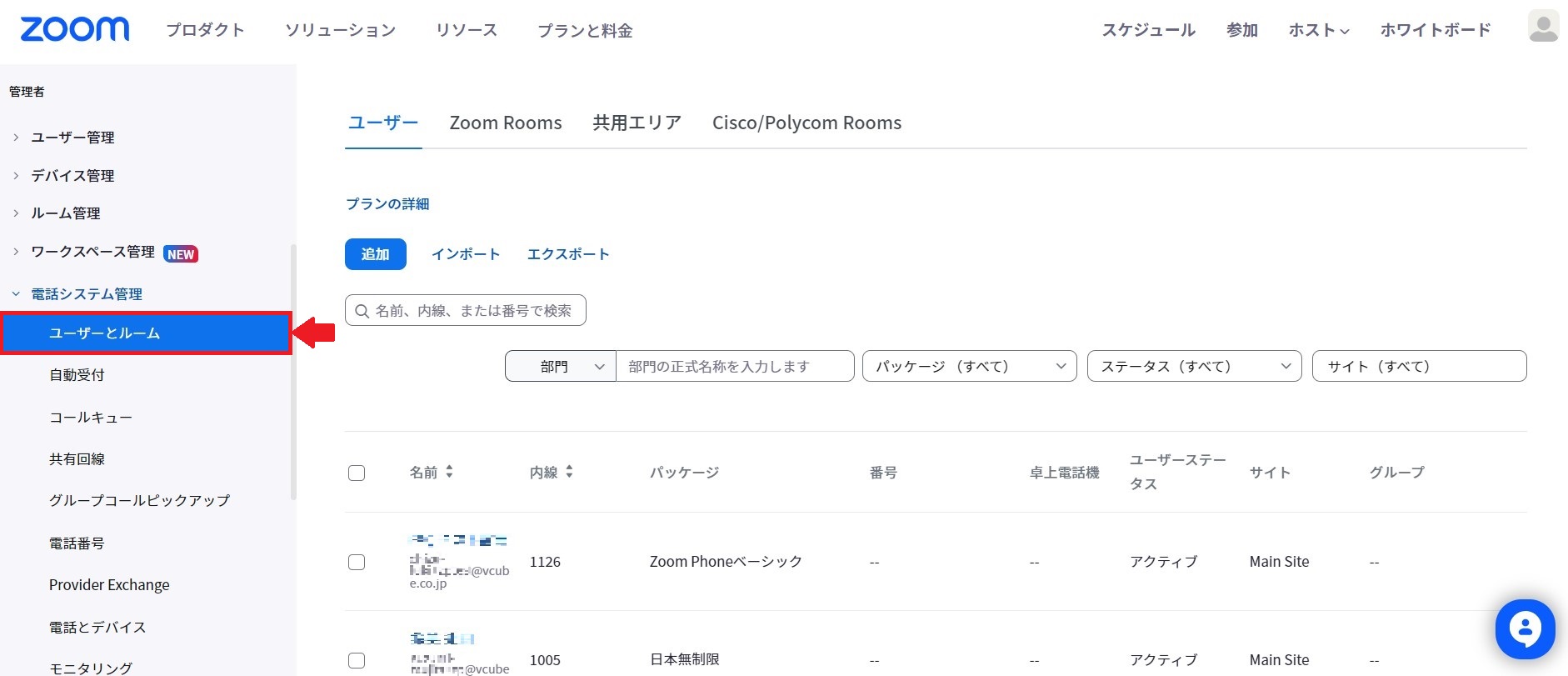Viewport: 1568px width, 676px height.
Task: Click extension number 1126
Action: [545, 562]
